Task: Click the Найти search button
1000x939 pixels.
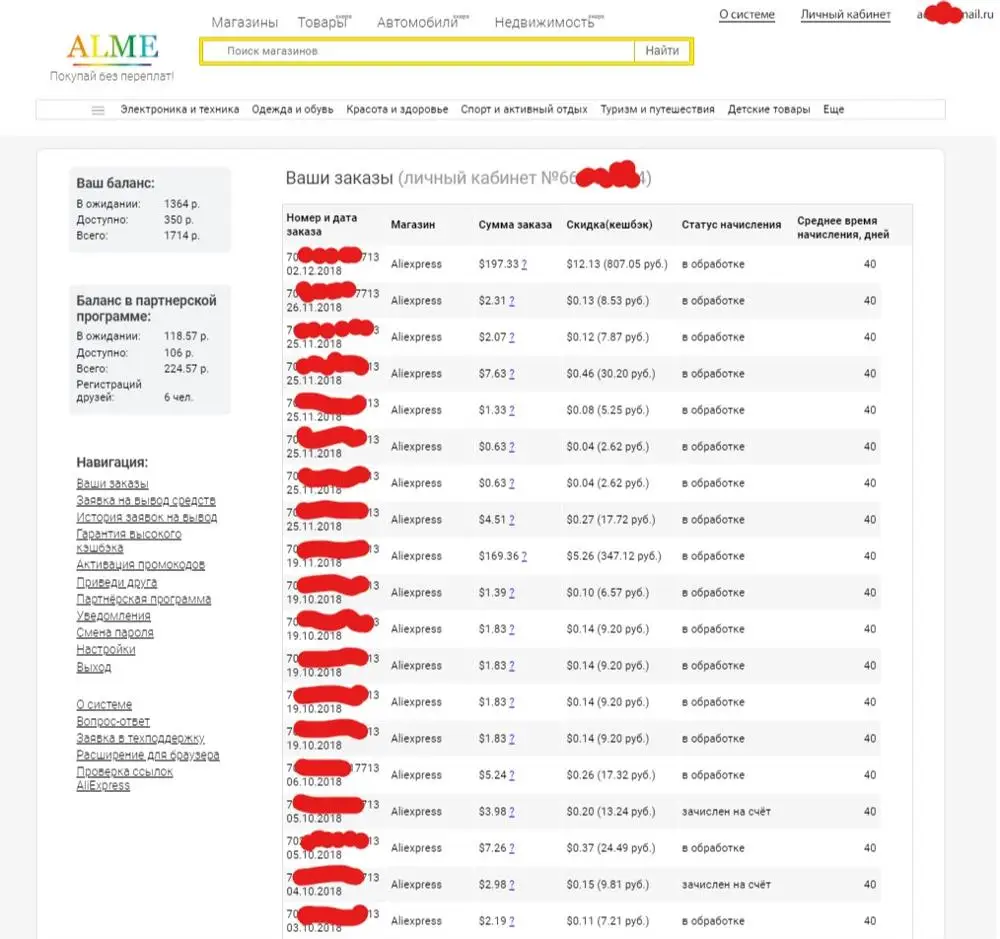Action: (x=662, y=51)
